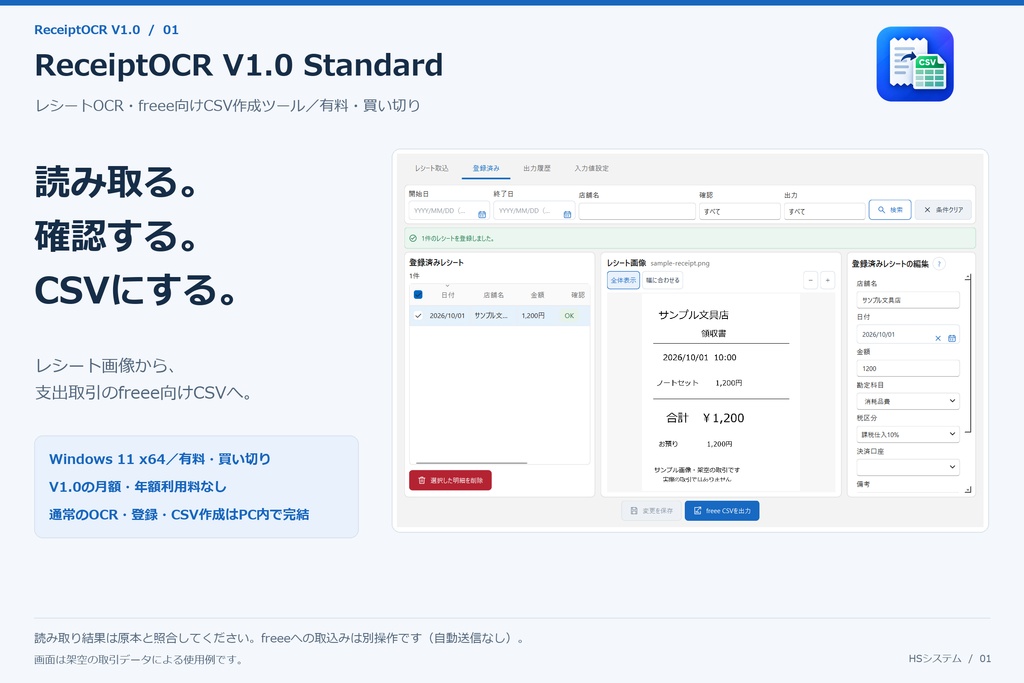This screenshot has height=683, width=1024.
Task: Expand the 税区分 dropdown showing 課税仕入10%
Action: 908,434
